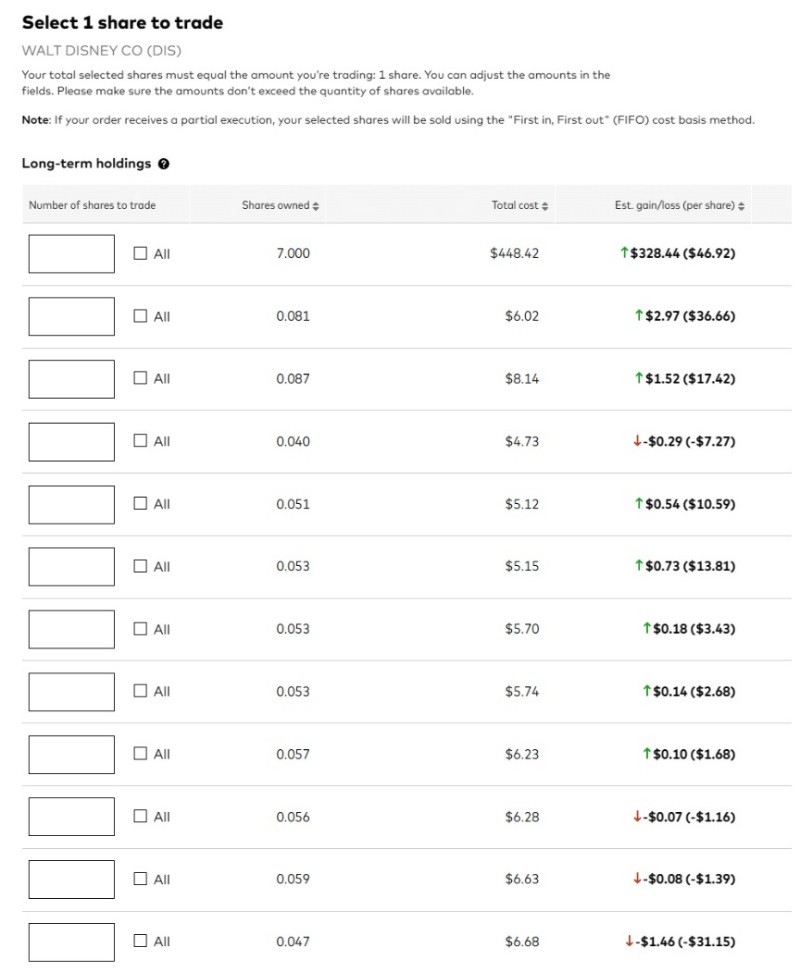Sort by Total cost column arrows

pos(544,206)
